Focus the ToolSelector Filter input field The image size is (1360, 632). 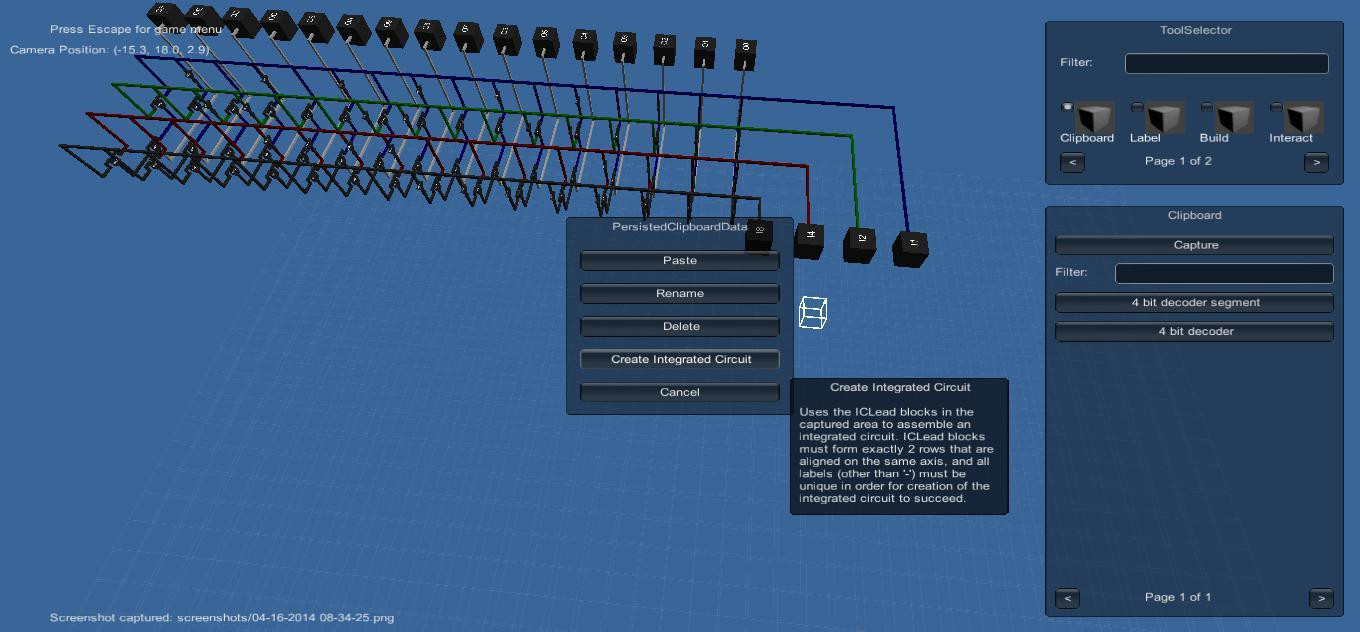point(1227,63)
